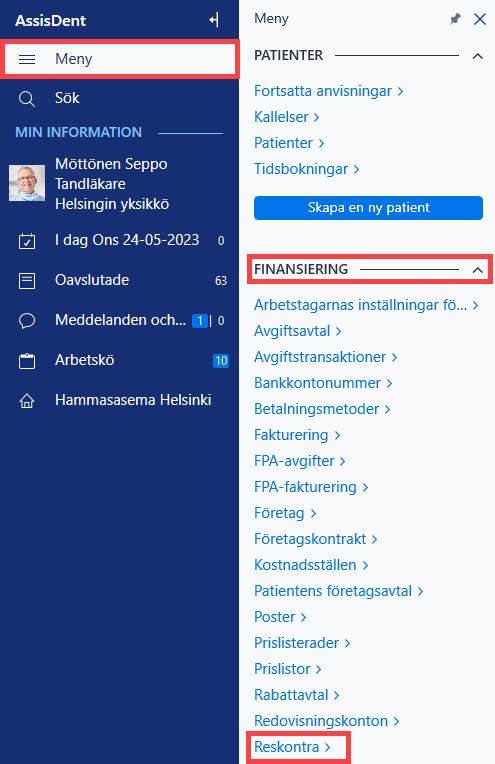Open Arbetstagarnas inställningar link

coord(366,305)
